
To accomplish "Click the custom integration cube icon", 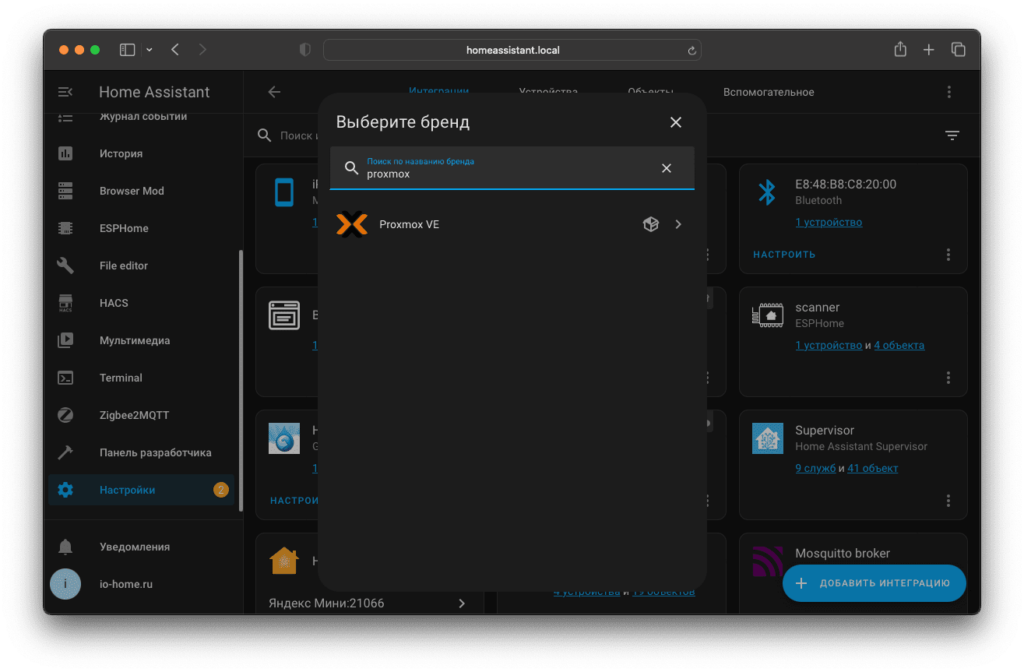I will coord(650,224).
